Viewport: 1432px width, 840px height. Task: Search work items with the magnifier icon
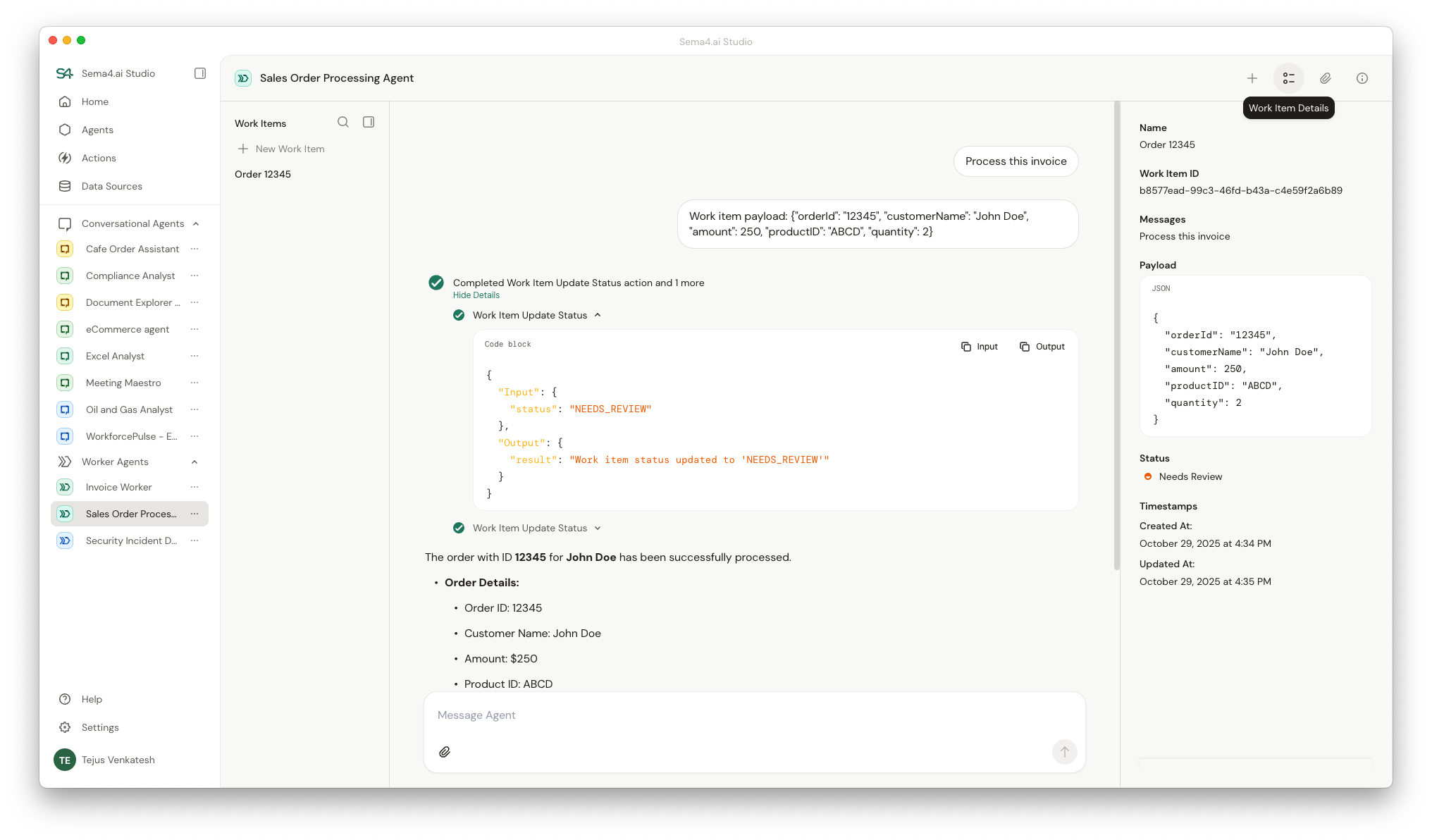pos(343,122)
